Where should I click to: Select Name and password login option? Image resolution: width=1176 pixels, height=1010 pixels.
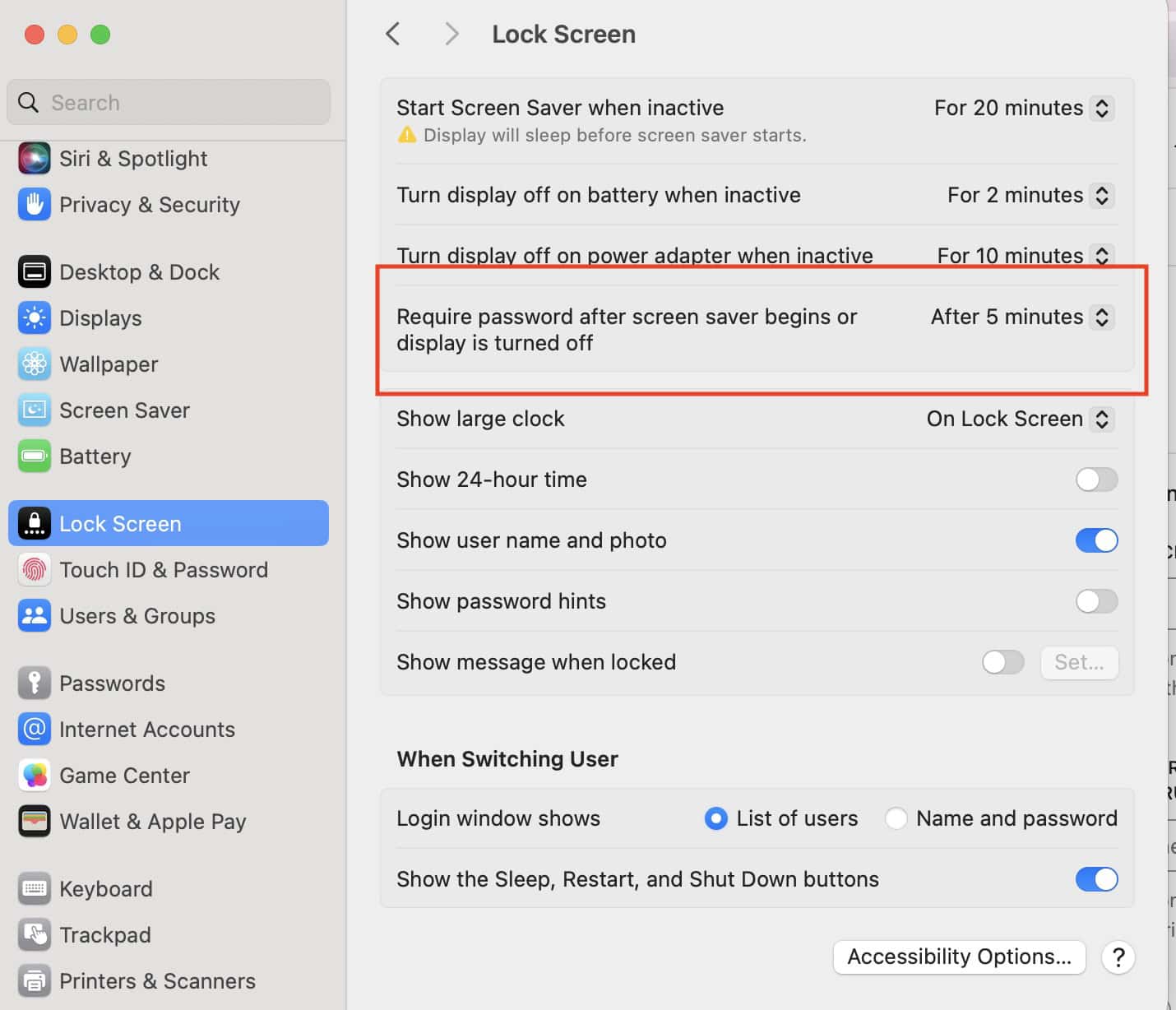(x=896, y=818)
